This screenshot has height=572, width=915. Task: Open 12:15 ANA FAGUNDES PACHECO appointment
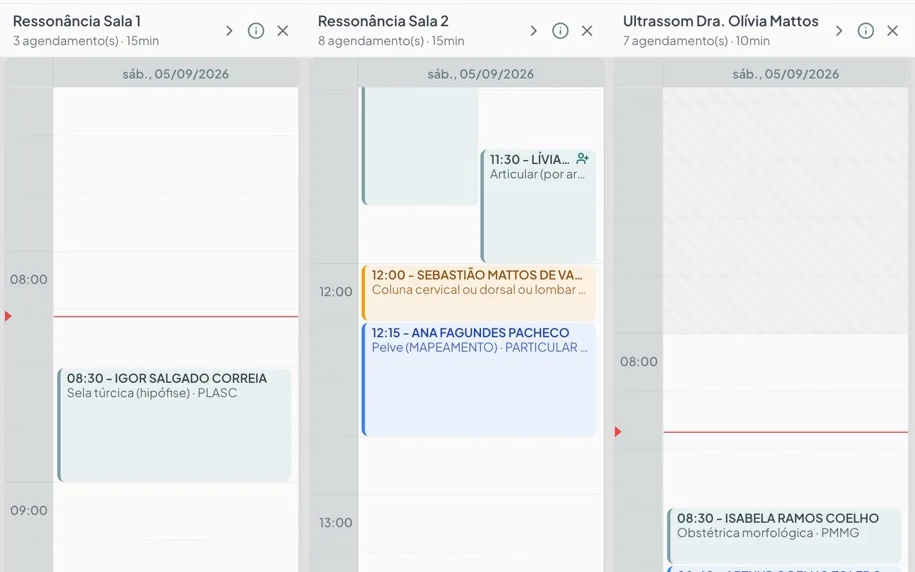click(x=479, y=379)
